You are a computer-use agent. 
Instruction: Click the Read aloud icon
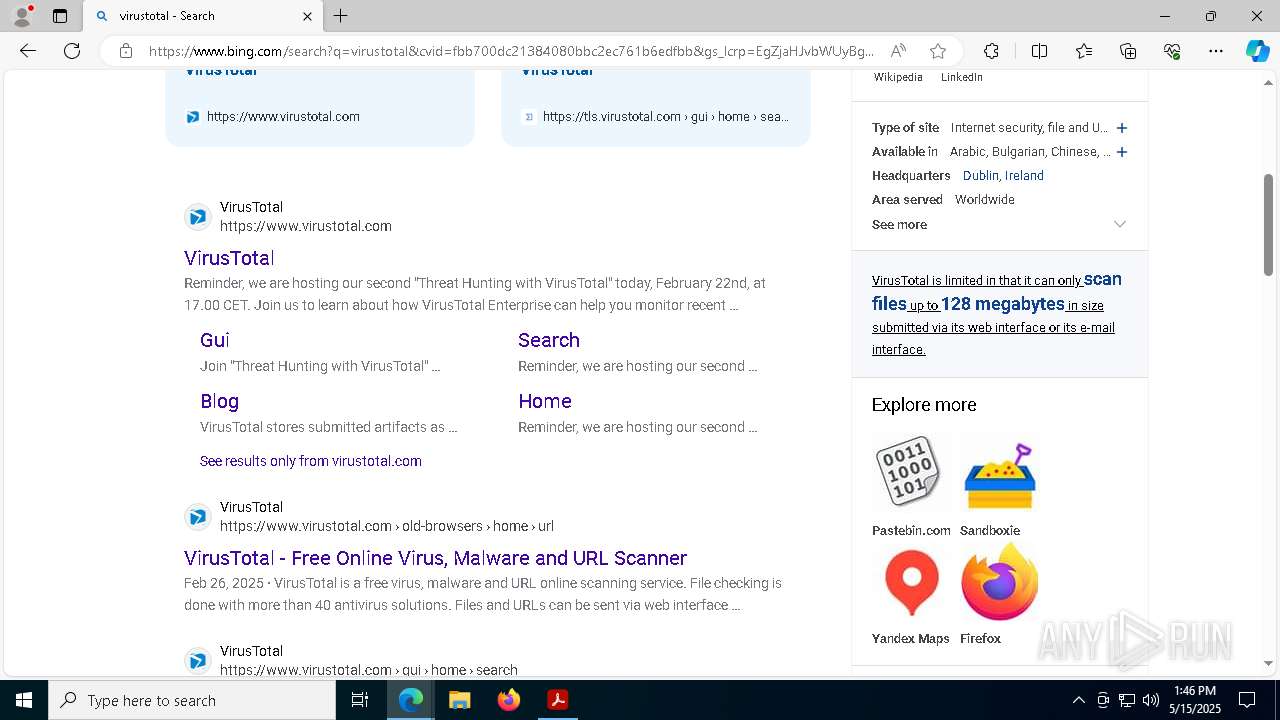point(898,51)
